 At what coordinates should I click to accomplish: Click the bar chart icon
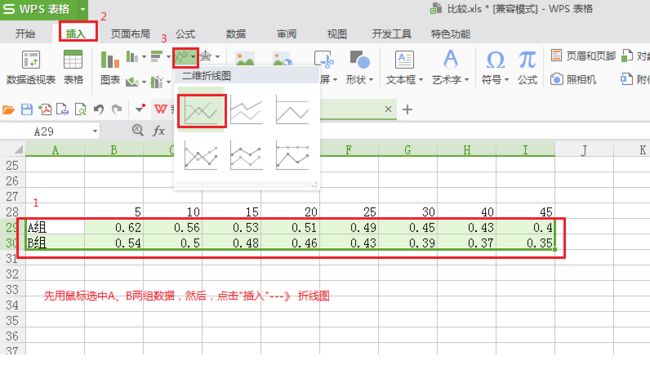[156, 56]
